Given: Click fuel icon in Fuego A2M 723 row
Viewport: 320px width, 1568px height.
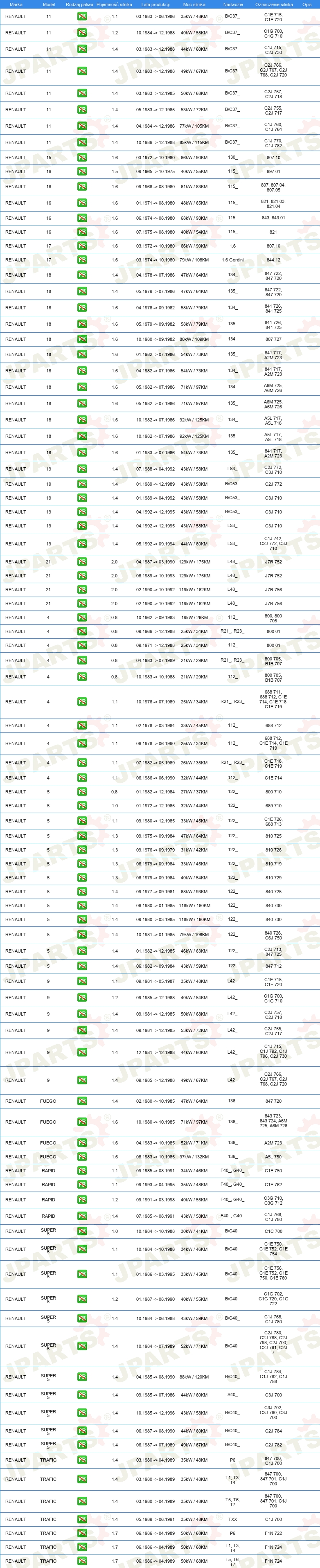Looking at the screenshot, I should (81, 1142).
